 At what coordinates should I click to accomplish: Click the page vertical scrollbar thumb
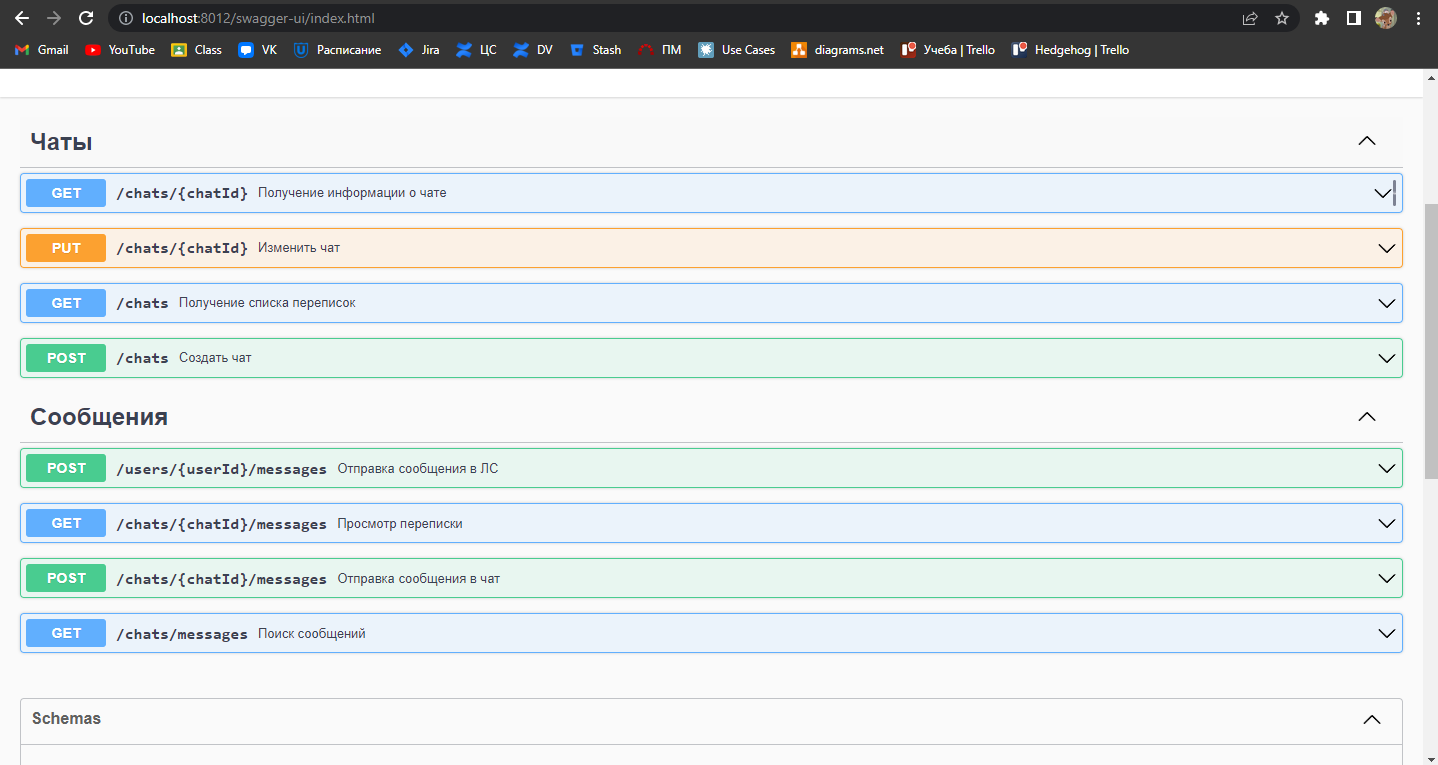point(1430,341)
